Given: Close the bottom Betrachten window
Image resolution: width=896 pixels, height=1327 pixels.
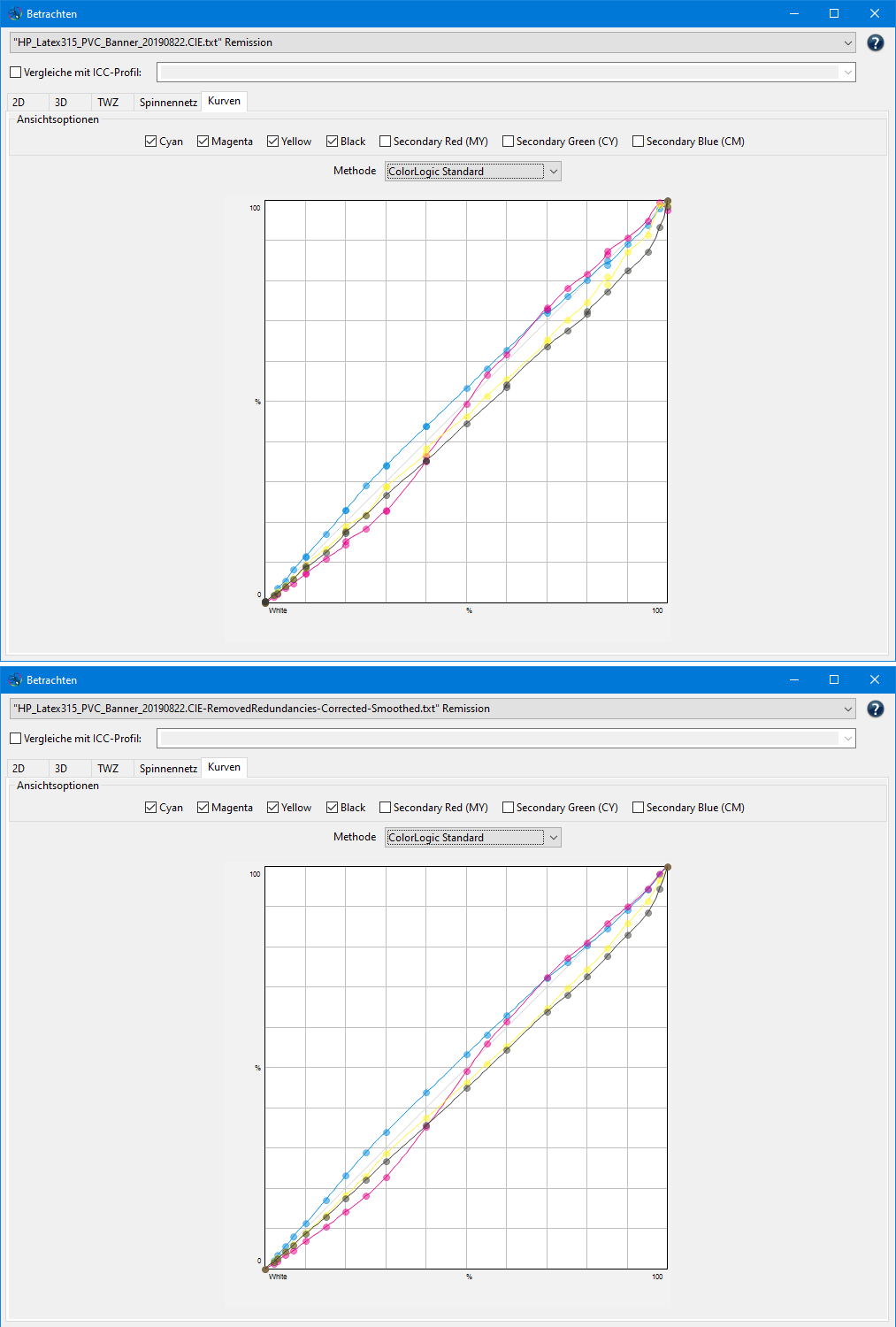Looking at the screenshot, I should [874, 680].
